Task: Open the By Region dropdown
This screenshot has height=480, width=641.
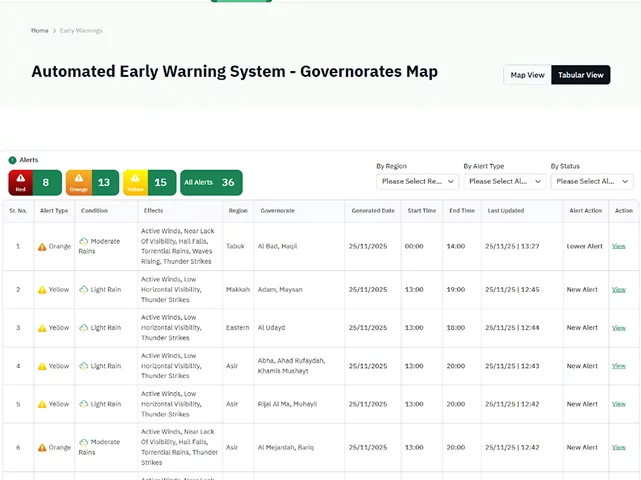Action: (x=417, y=181)
